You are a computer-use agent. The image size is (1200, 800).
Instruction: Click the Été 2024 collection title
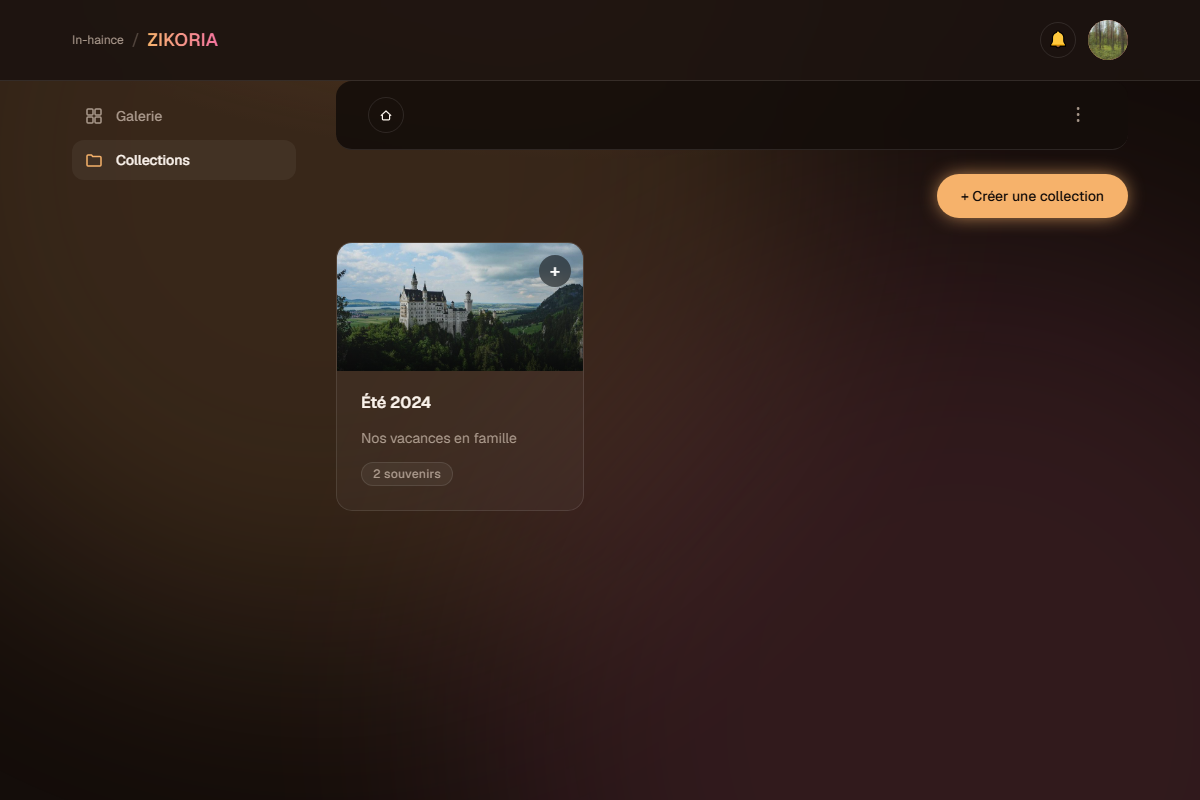click(396, 402)
